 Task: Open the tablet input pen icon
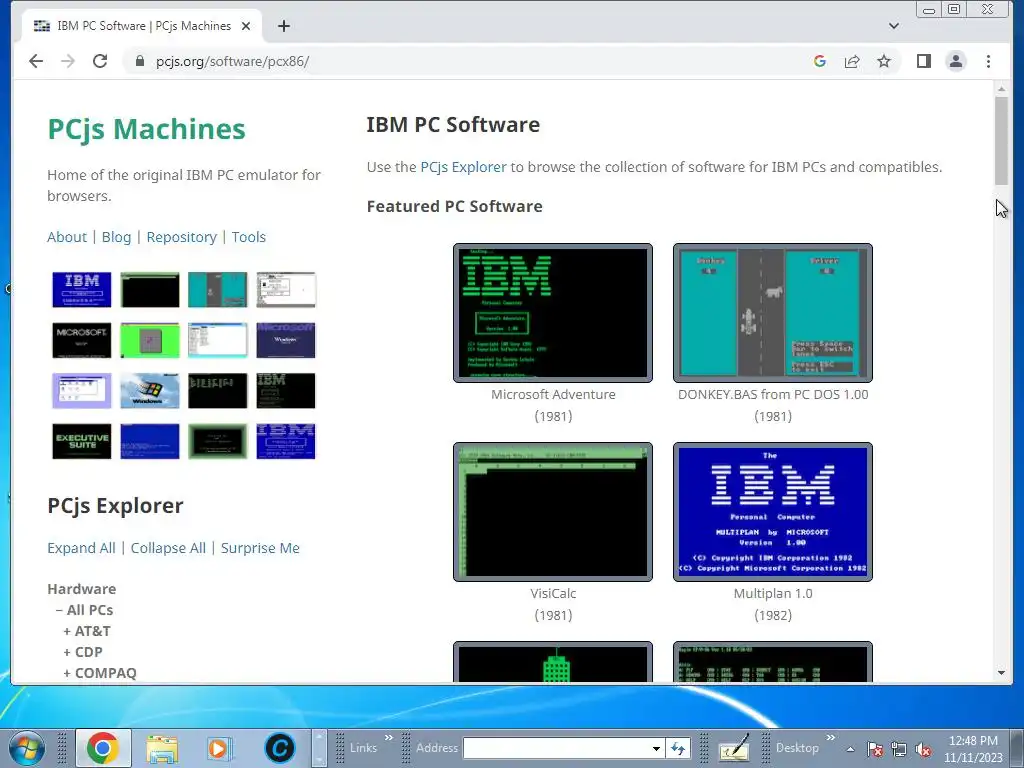click(734, 748)
